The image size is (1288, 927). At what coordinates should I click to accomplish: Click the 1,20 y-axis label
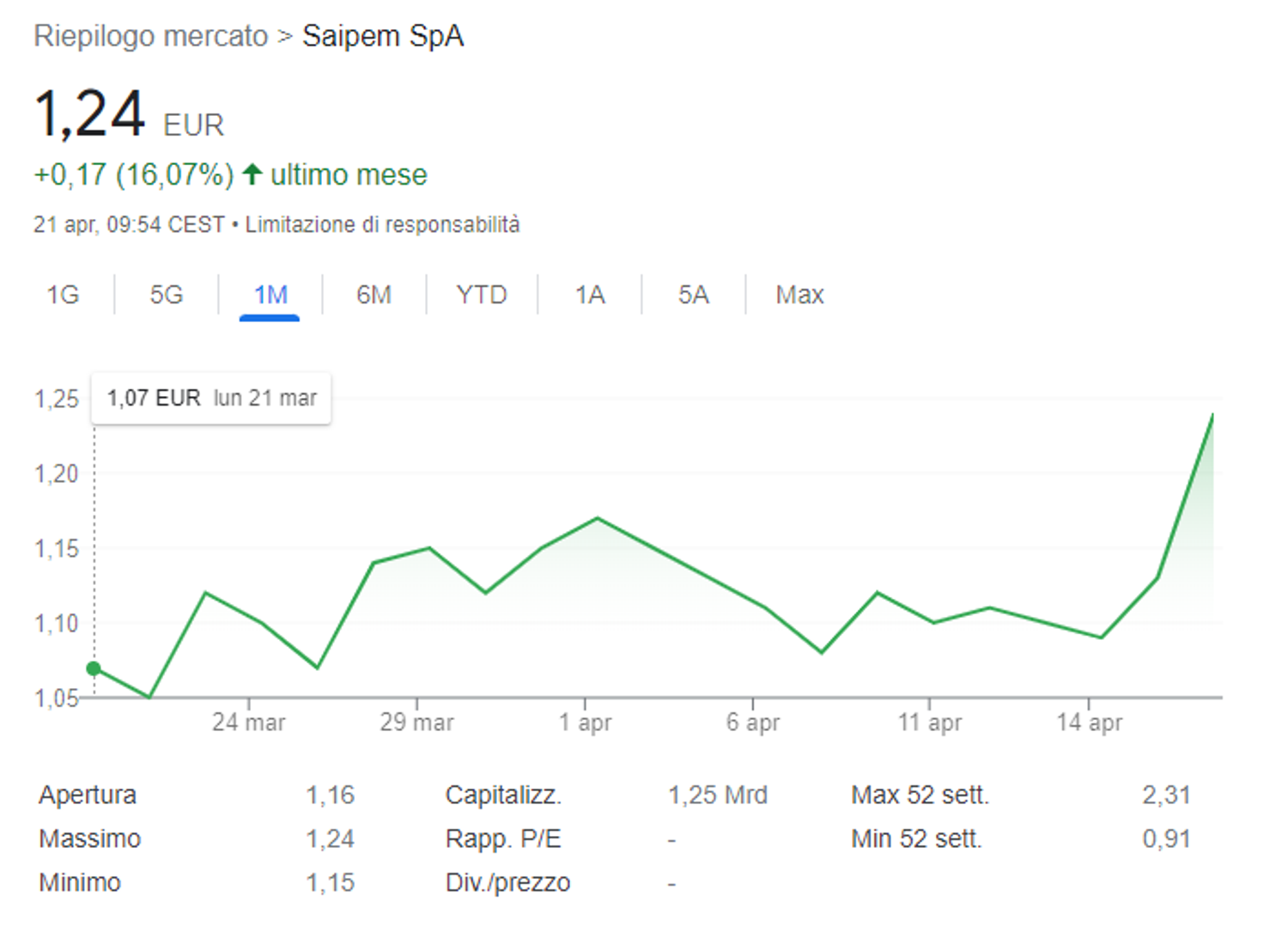coord(57,473)
